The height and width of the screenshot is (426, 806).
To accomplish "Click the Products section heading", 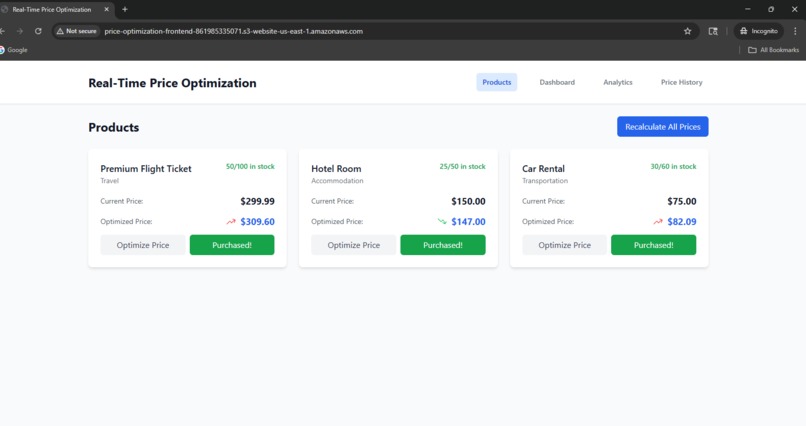I will 114,127.
